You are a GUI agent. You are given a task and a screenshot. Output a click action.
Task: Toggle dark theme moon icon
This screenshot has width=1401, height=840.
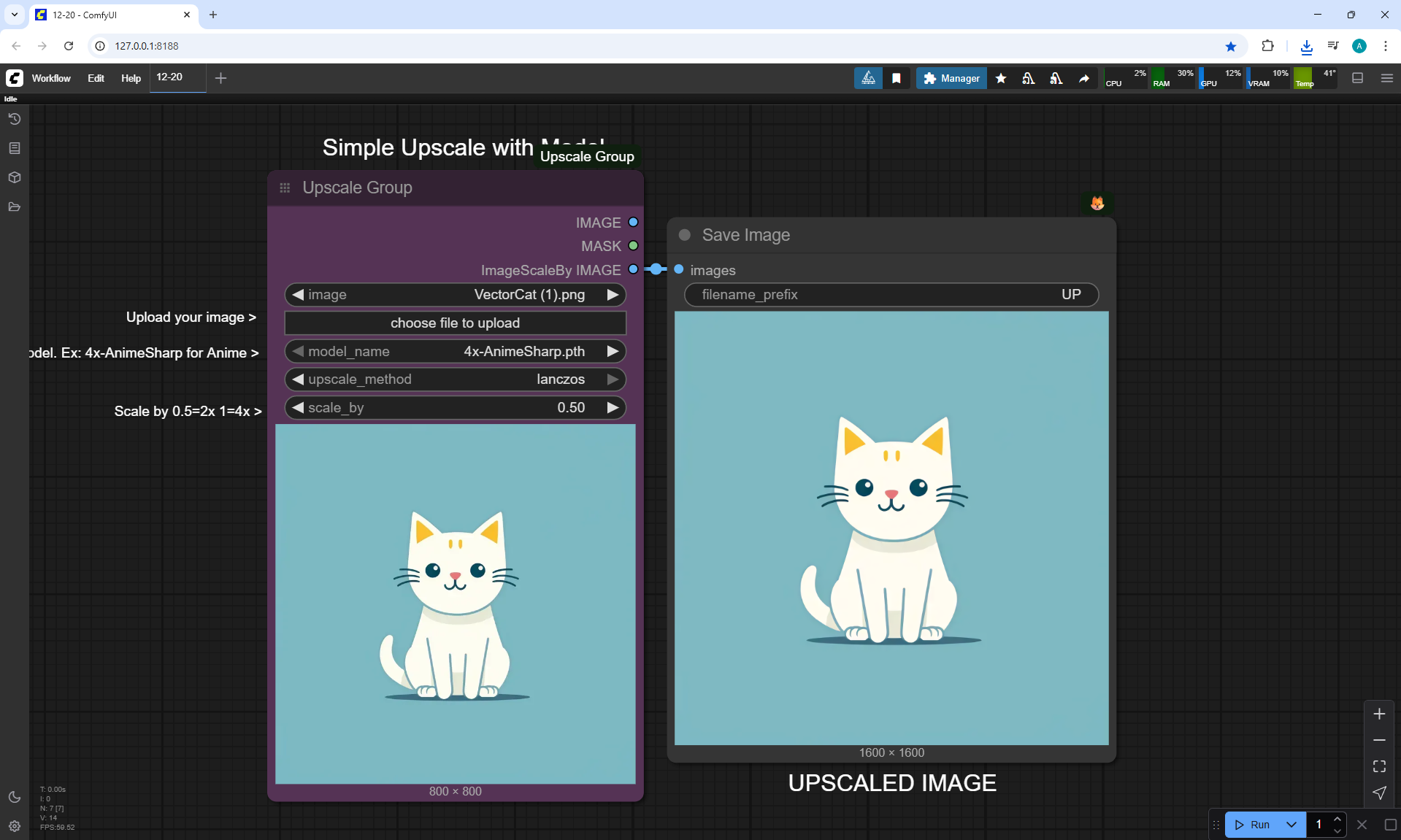pyautogui.click(x=15, y=797)
